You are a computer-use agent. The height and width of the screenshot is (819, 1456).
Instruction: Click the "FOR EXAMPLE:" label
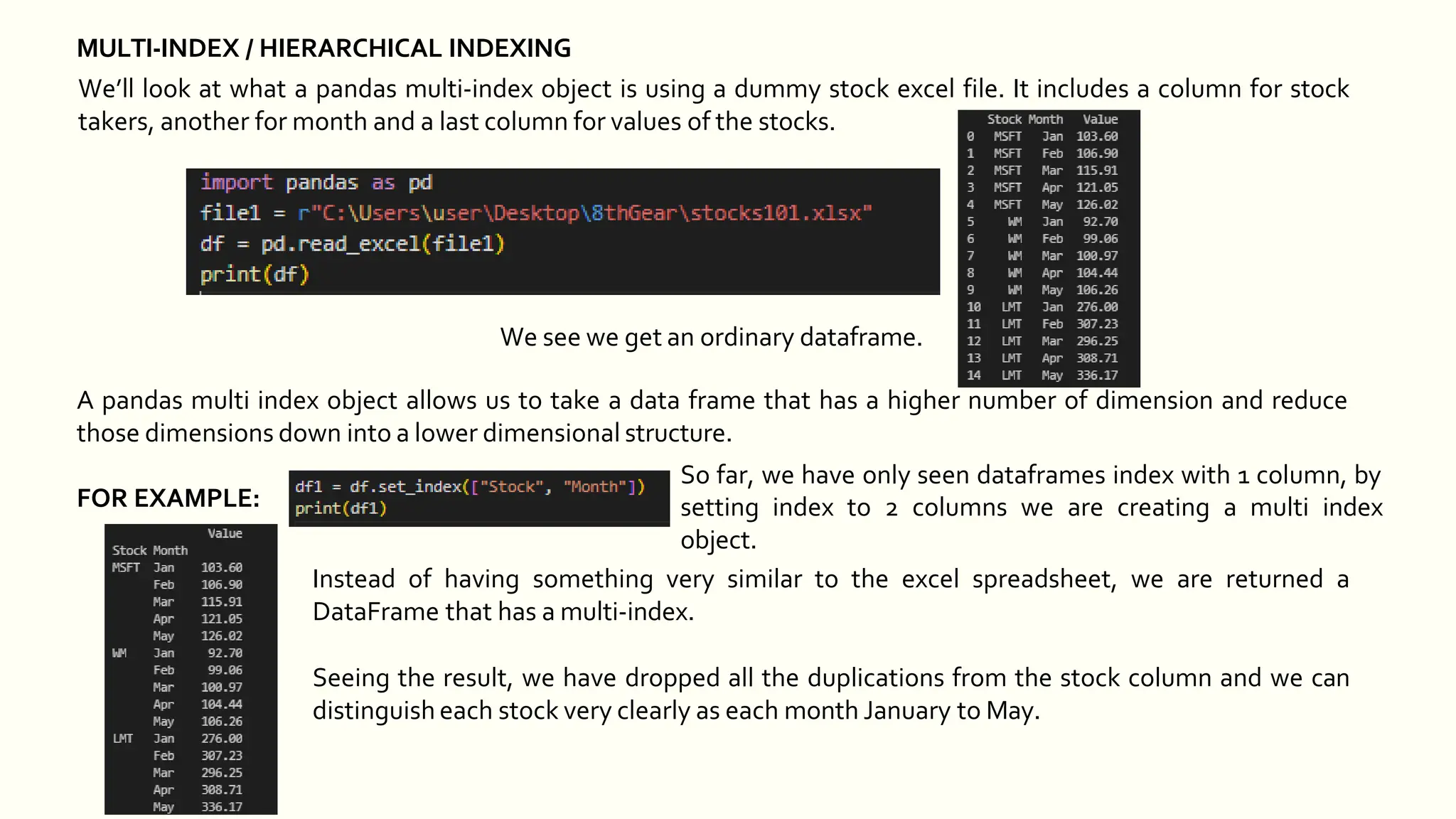(168, 498)
